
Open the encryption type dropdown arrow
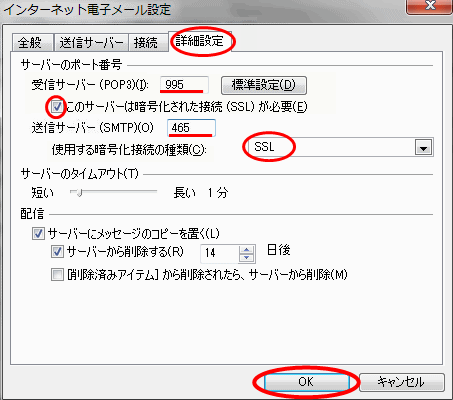[423, 147]
